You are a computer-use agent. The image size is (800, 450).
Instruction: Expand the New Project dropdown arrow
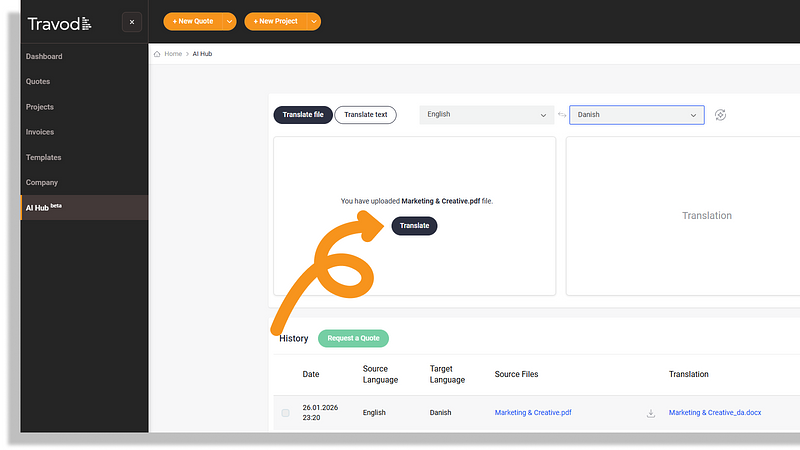(314, 21)
